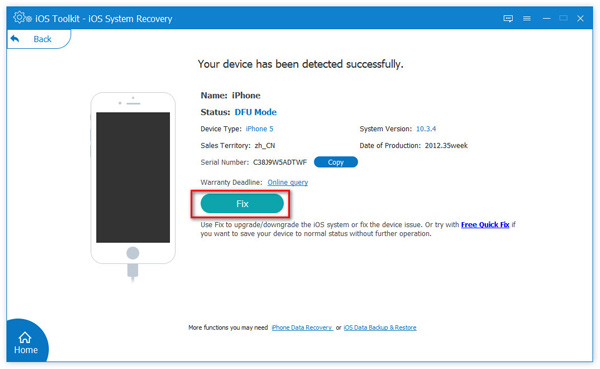The height and width of the screenshot is (369, 600).
Task: Minimize the iOS Toolkit window
Action: pyautogui.click(x=546, y=18)
